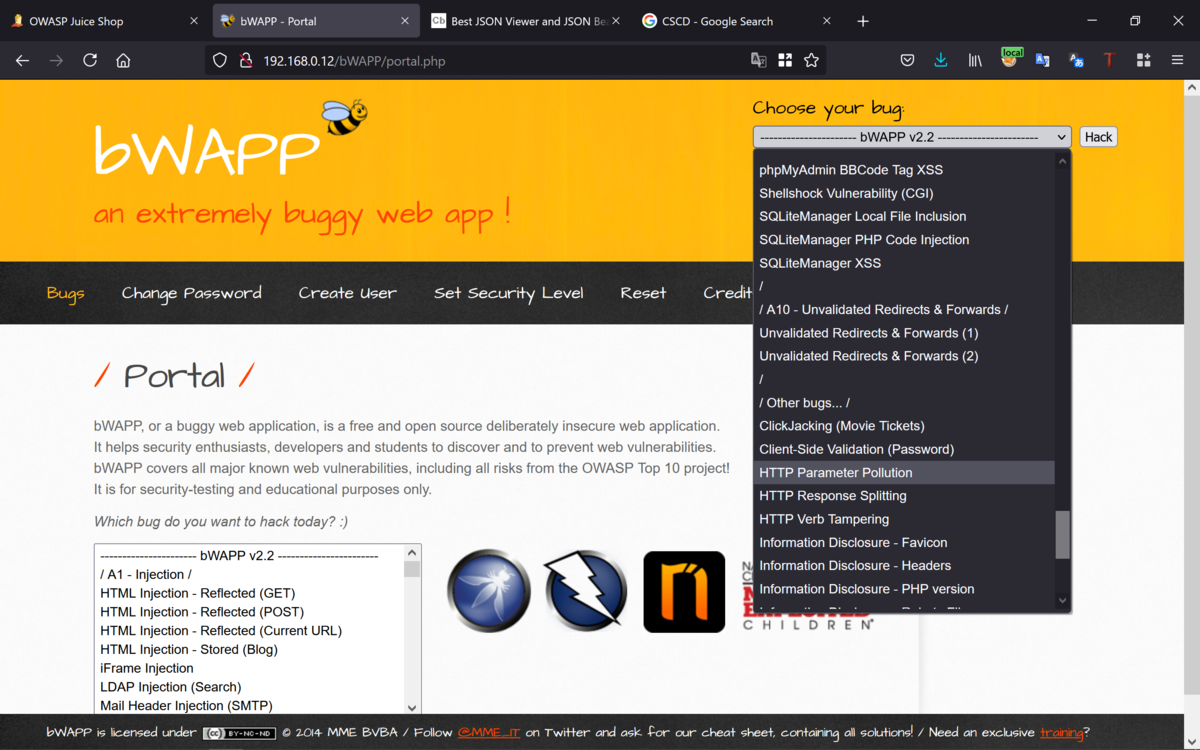Click the OWASP ZAP lightning logo
Image resolution: width=1200 pixels, height=750 pixels.
pyautogui.click(x=586, y=590)
